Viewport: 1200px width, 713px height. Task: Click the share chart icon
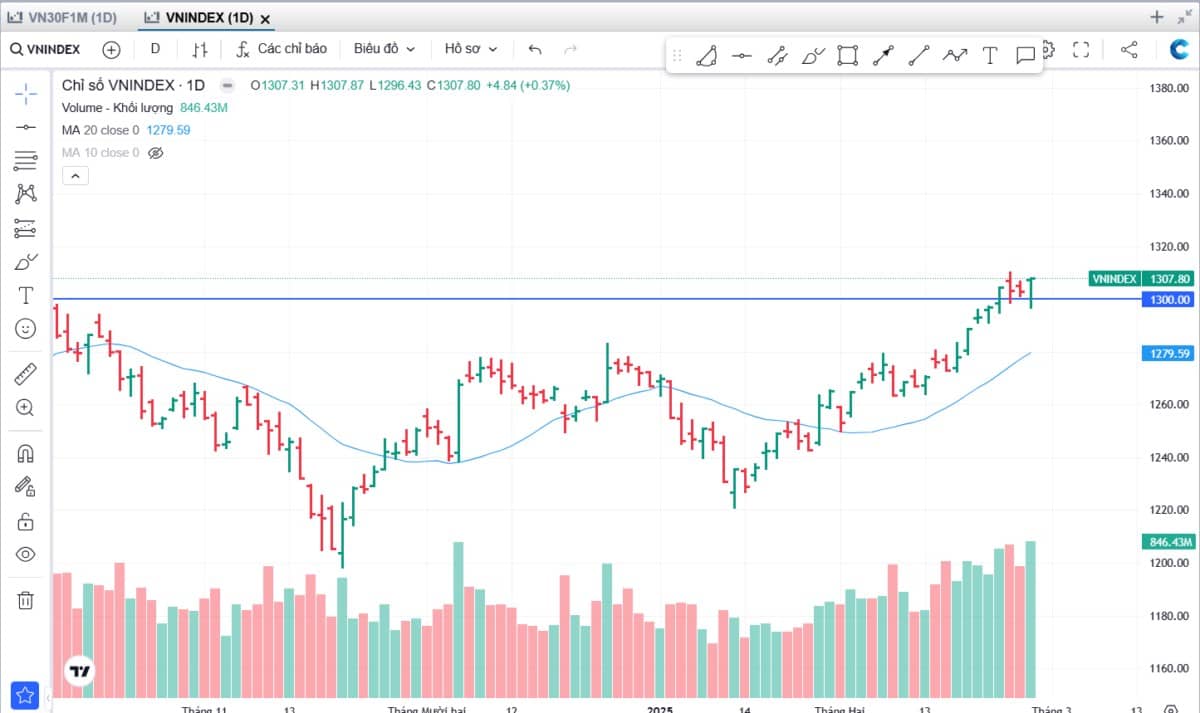pyautogui.click(x=1129, y=49)
